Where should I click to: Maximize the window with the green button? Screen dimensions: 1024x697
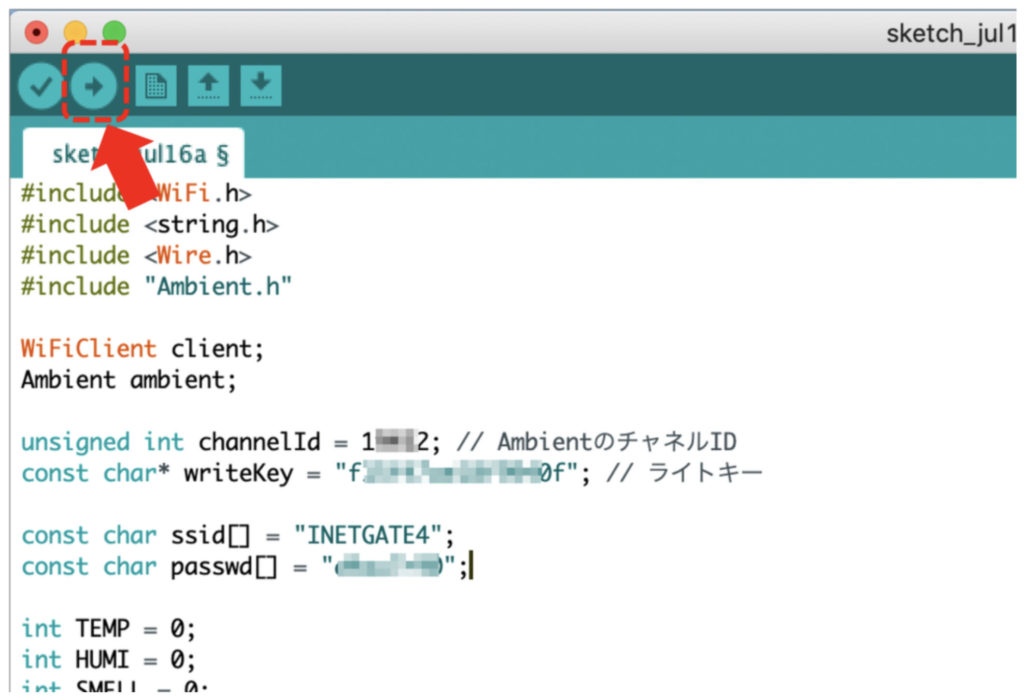click(114, 32)
